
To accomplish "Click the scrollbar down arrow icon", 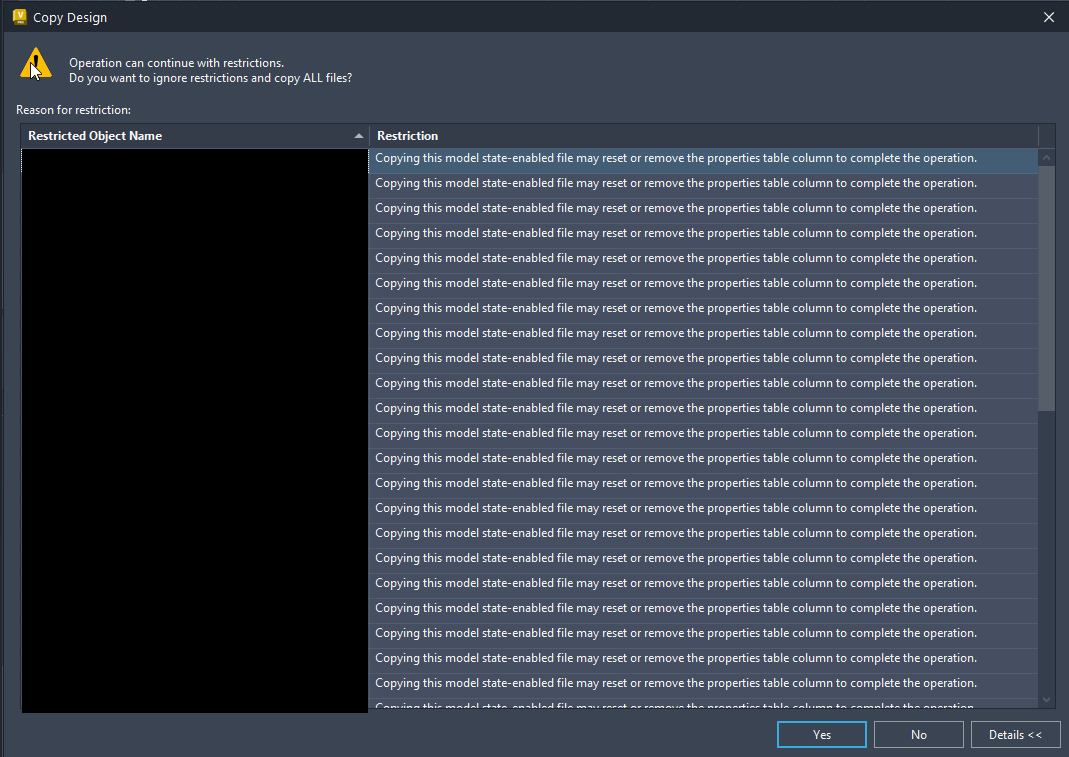I will pos(1046,700).
